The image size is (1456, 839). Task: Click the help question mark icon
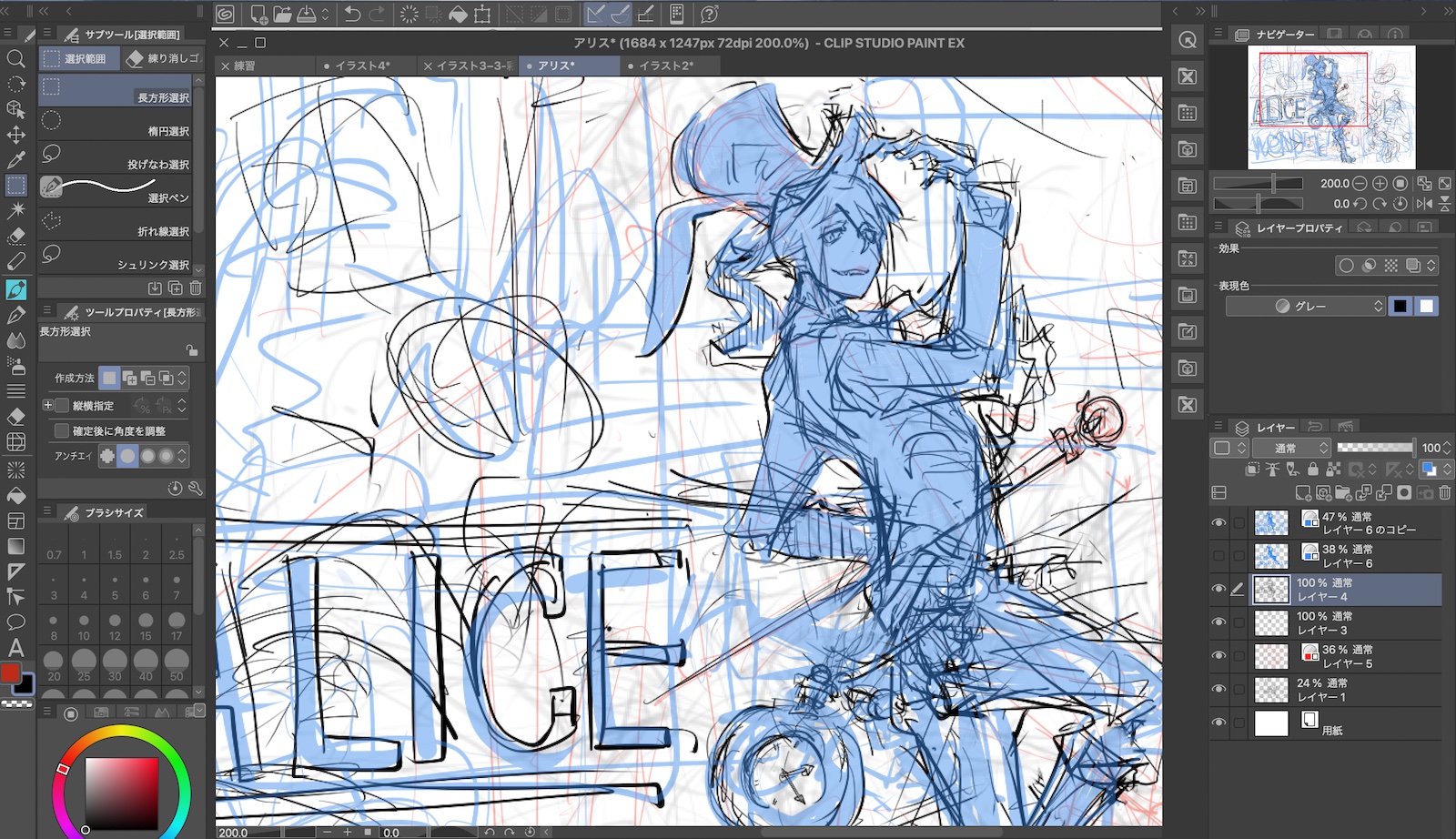pos(710,14)
